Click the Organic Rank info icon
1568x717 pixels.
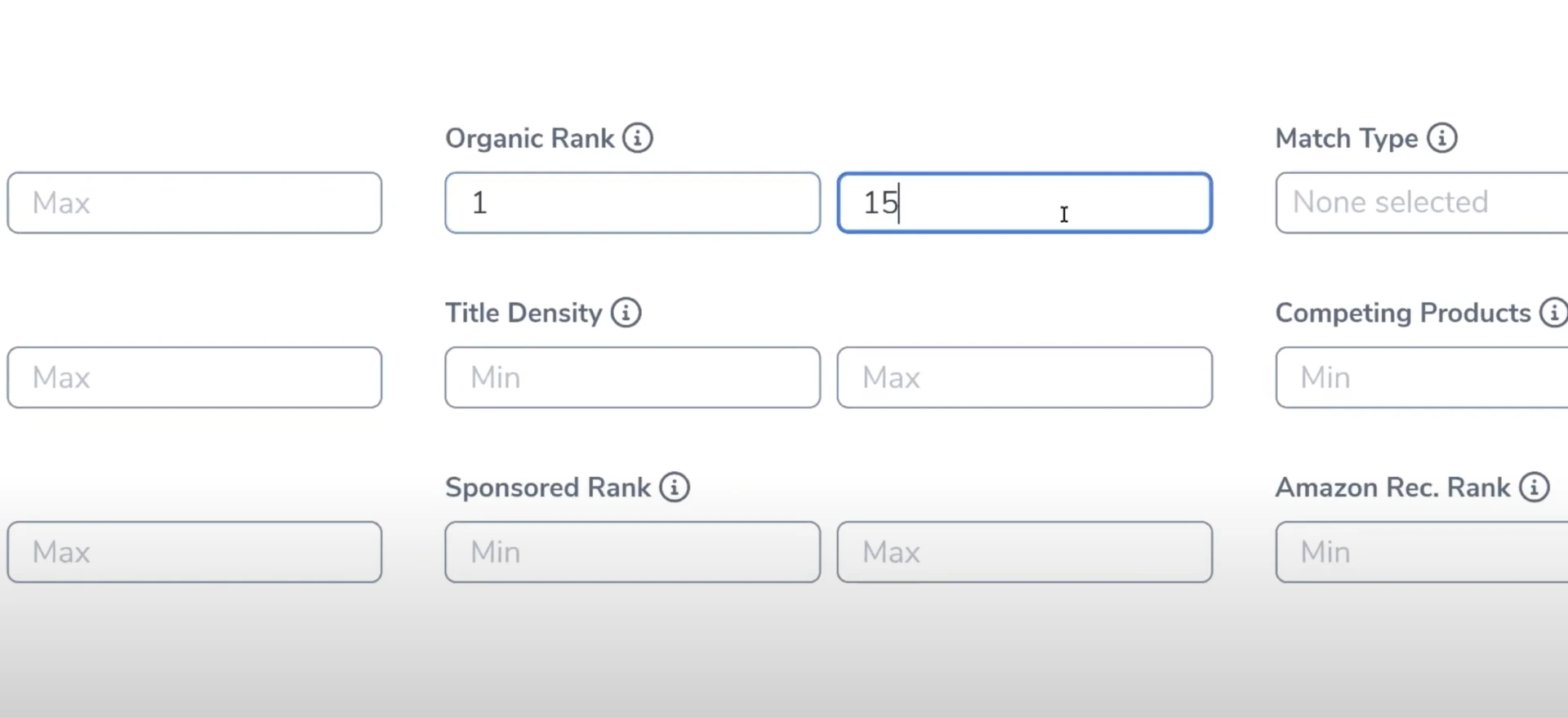(x=638, y=138)
